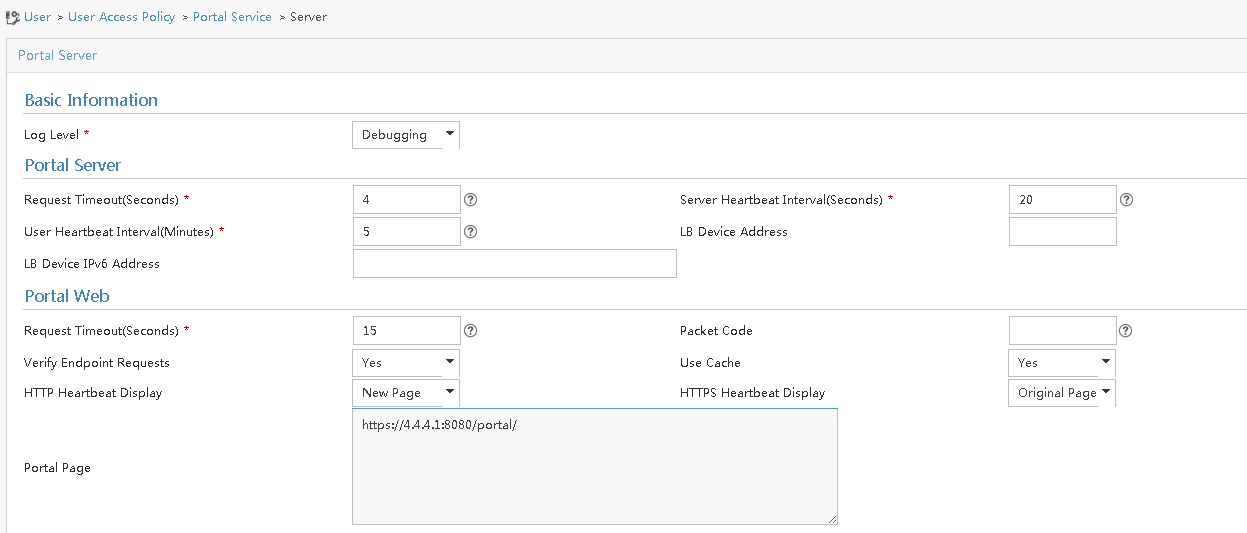Click the Portal Server section heading

coord(73,166)
